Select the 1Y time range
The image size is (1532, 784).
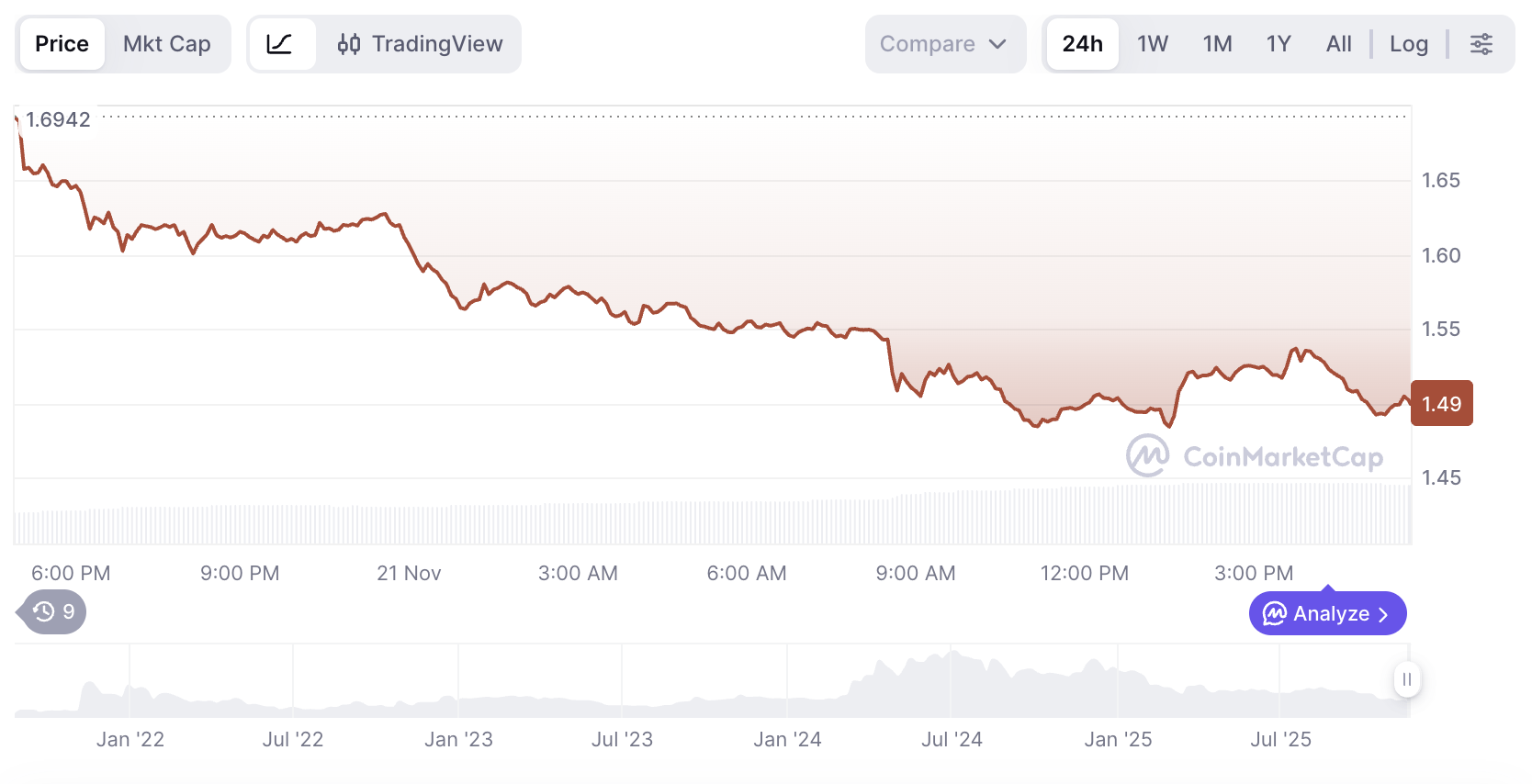point(1278,44)
